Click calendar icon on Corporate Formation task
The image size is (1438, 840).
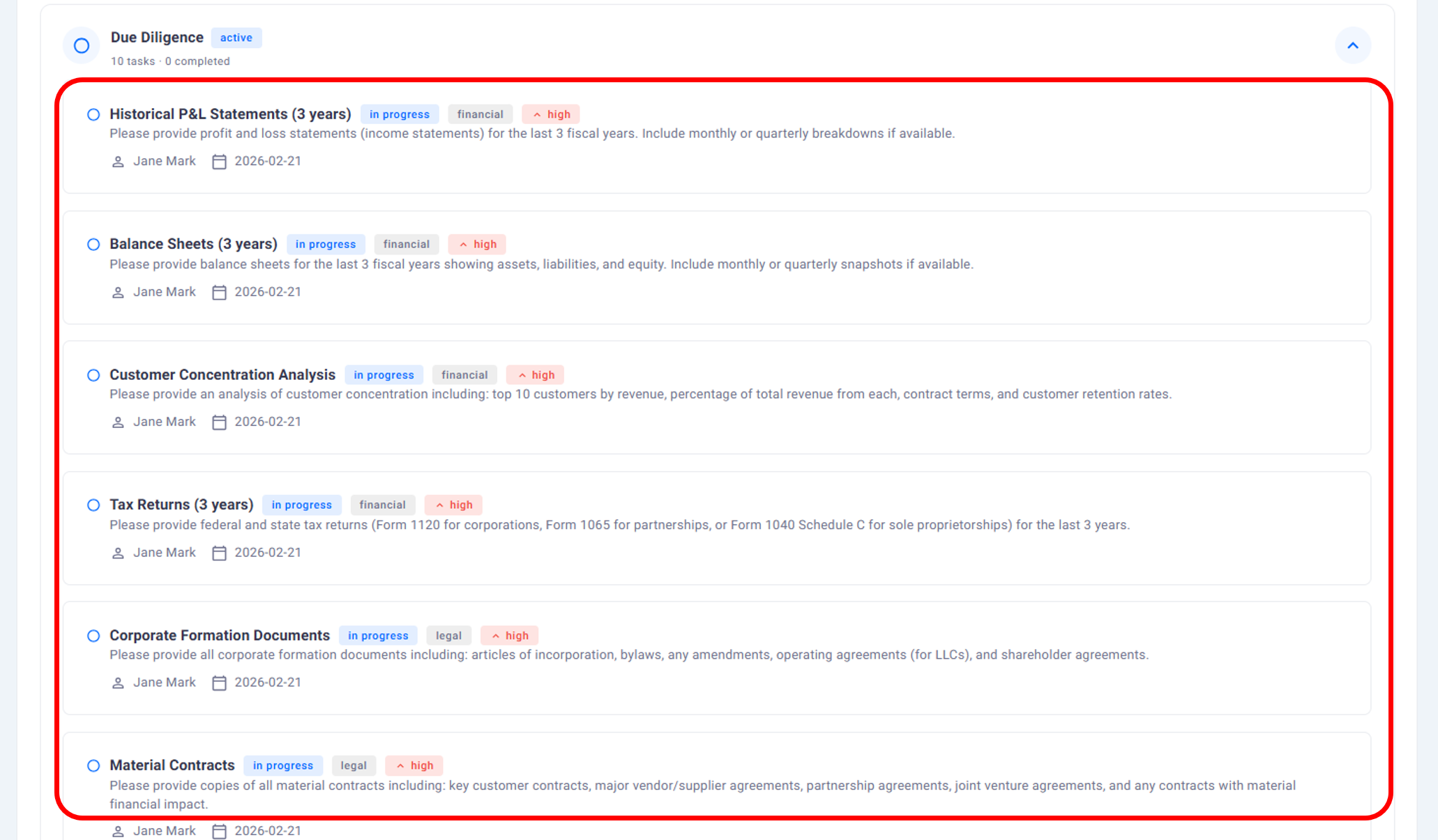pyautogui.click(x=219, y=683)
